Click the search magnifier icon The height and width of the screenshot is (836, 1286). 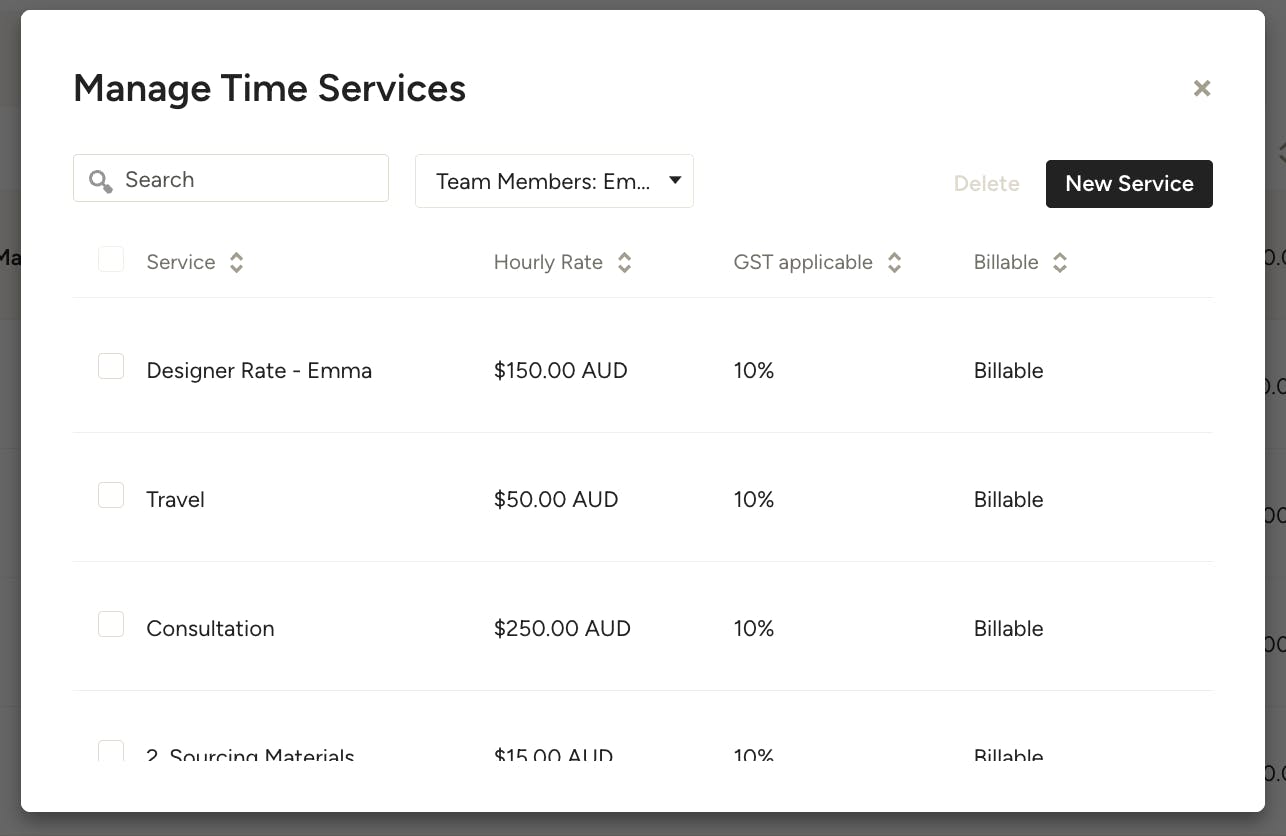(x=100, y=181)
